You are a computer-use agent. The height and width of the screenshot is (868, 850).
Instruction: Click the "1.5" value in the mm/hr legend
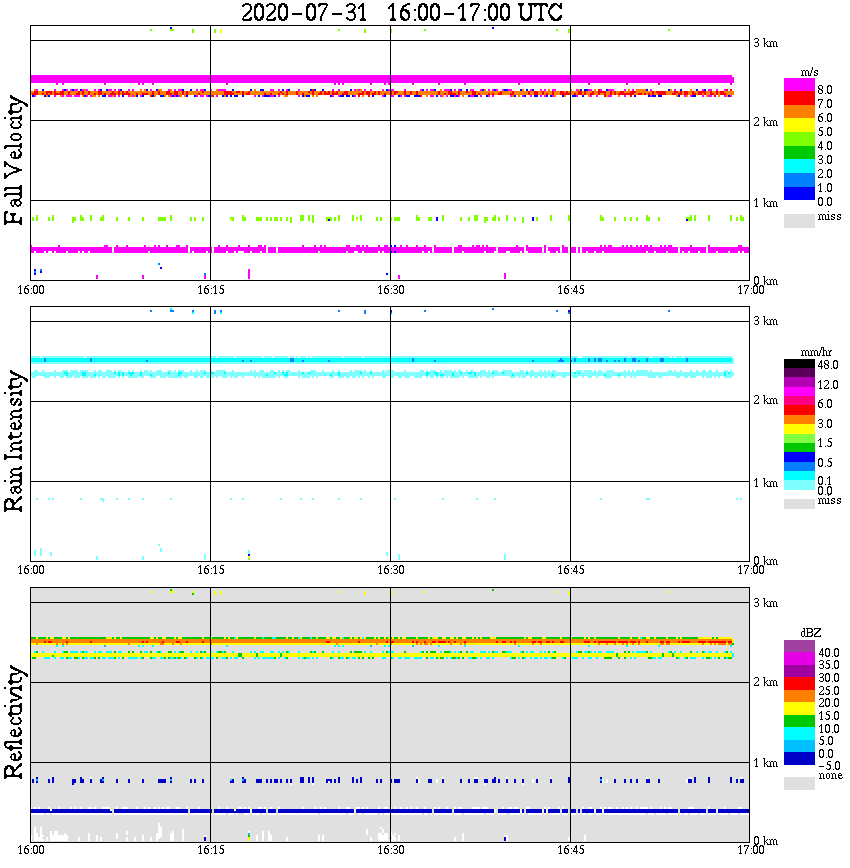(x=825, y=443)
